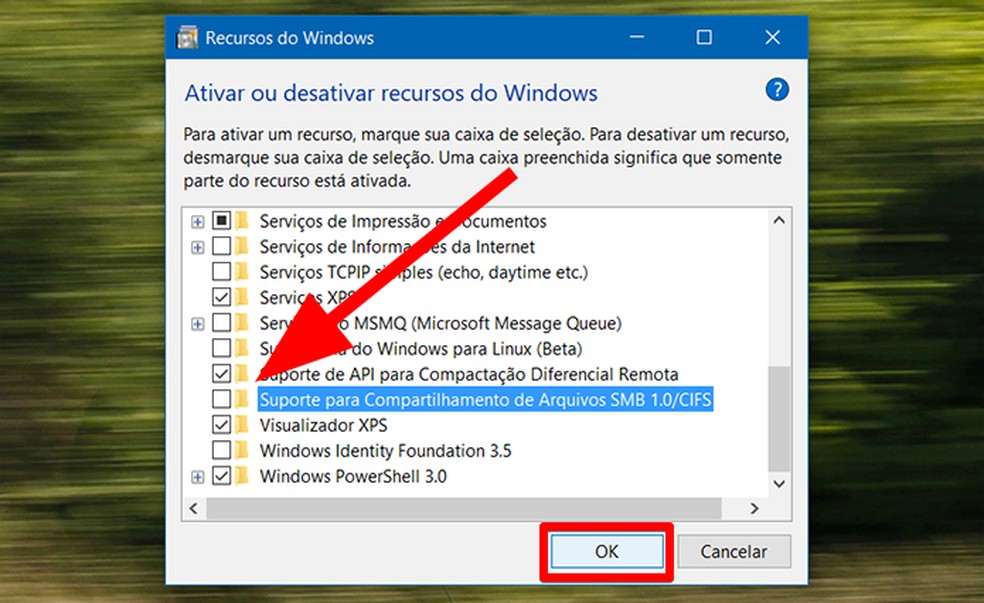Expand the Windows PowerShell 3.0 node
984x603 pixels.
coord(198,477)
